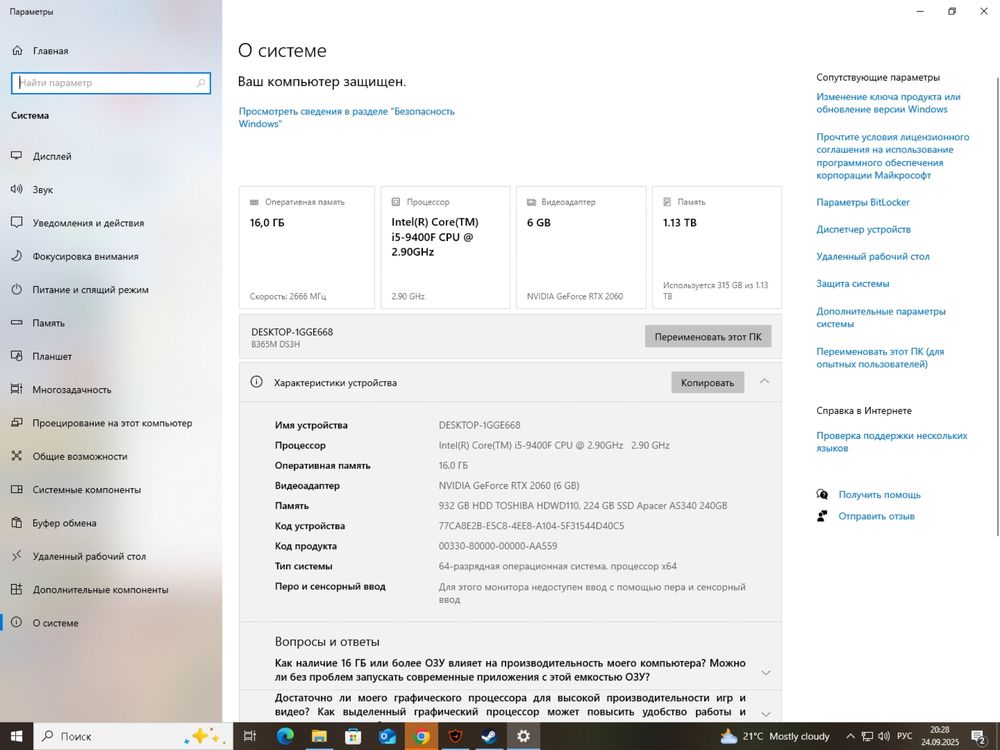Open Удаленный рабочий стол related link
This screenshot has height=750, width=1000.
(873, 256)
